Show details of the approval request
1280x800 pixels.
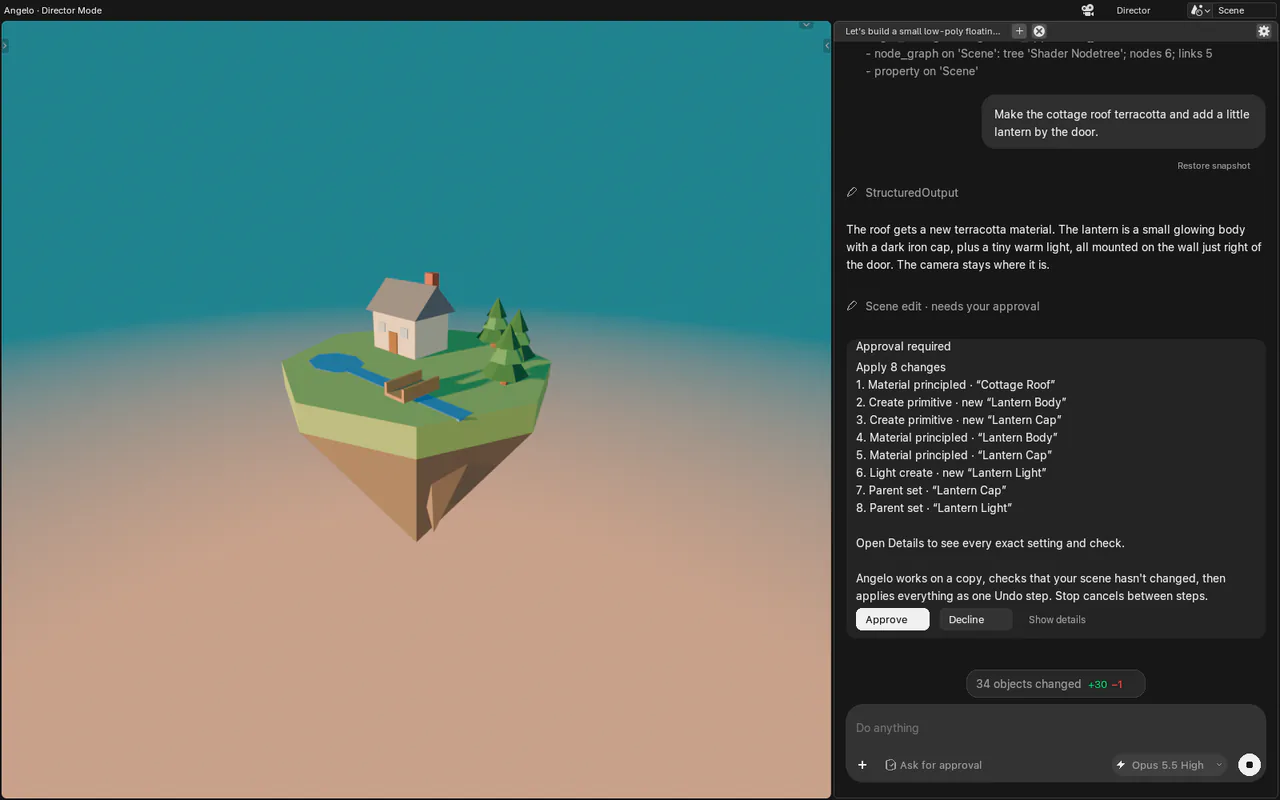[x=1057, y=620]
